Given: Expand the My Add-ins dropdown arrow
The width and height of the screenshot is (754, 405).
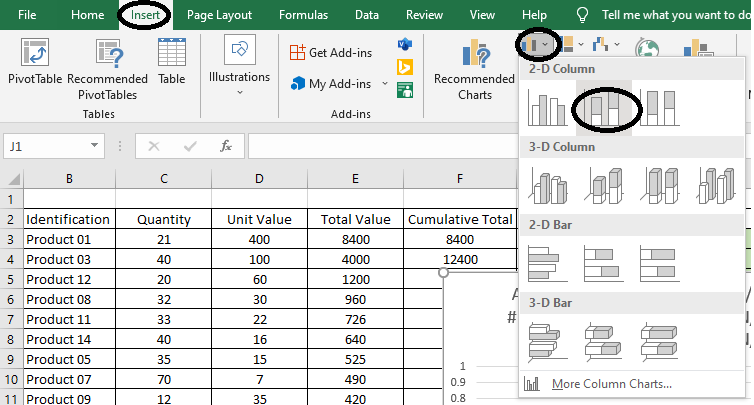Looking at the screenshot, I should pyautogui.click(x=385, y=84).
